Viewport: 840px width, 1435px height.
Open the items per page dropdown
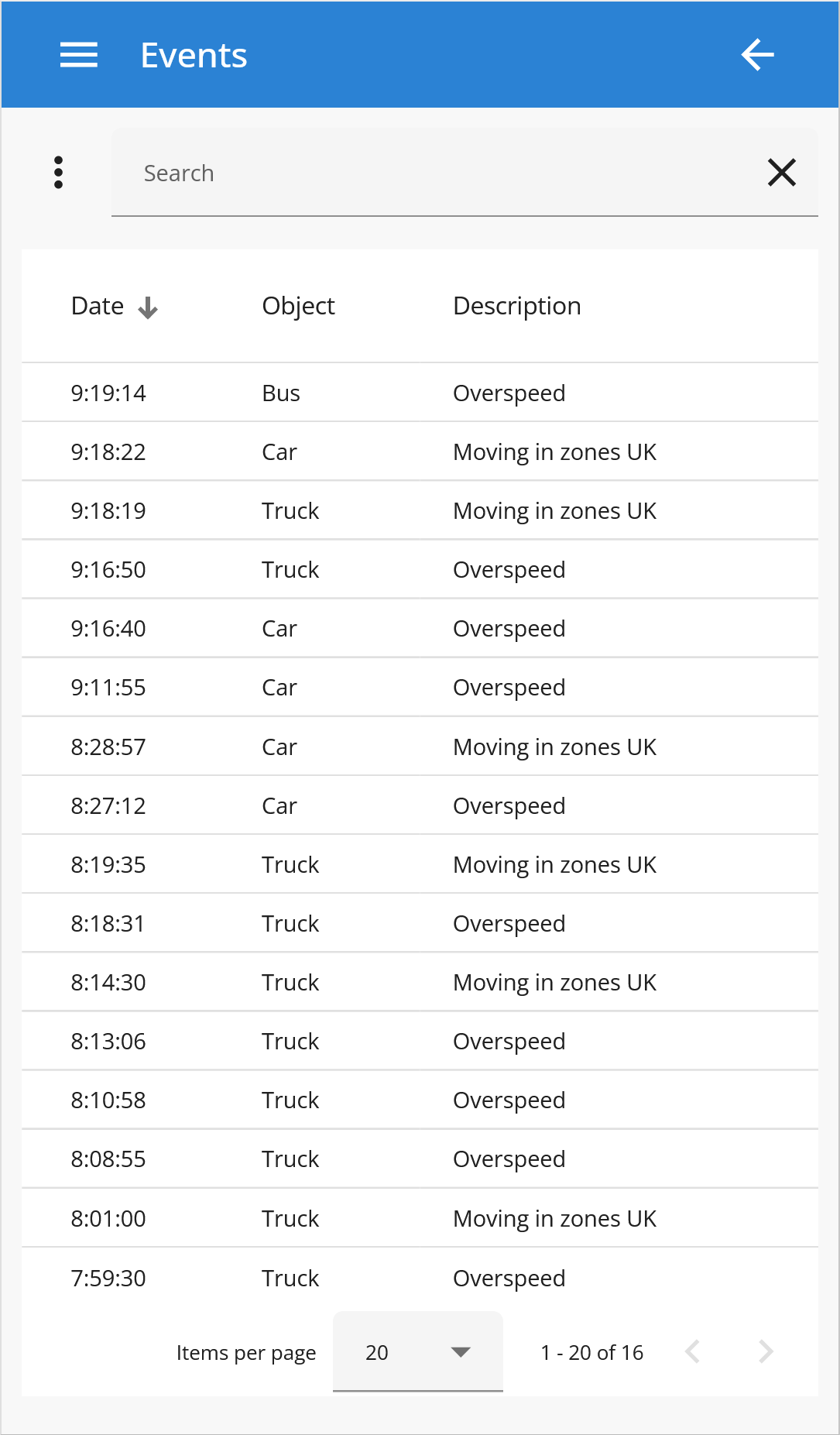click(417, 1351)
